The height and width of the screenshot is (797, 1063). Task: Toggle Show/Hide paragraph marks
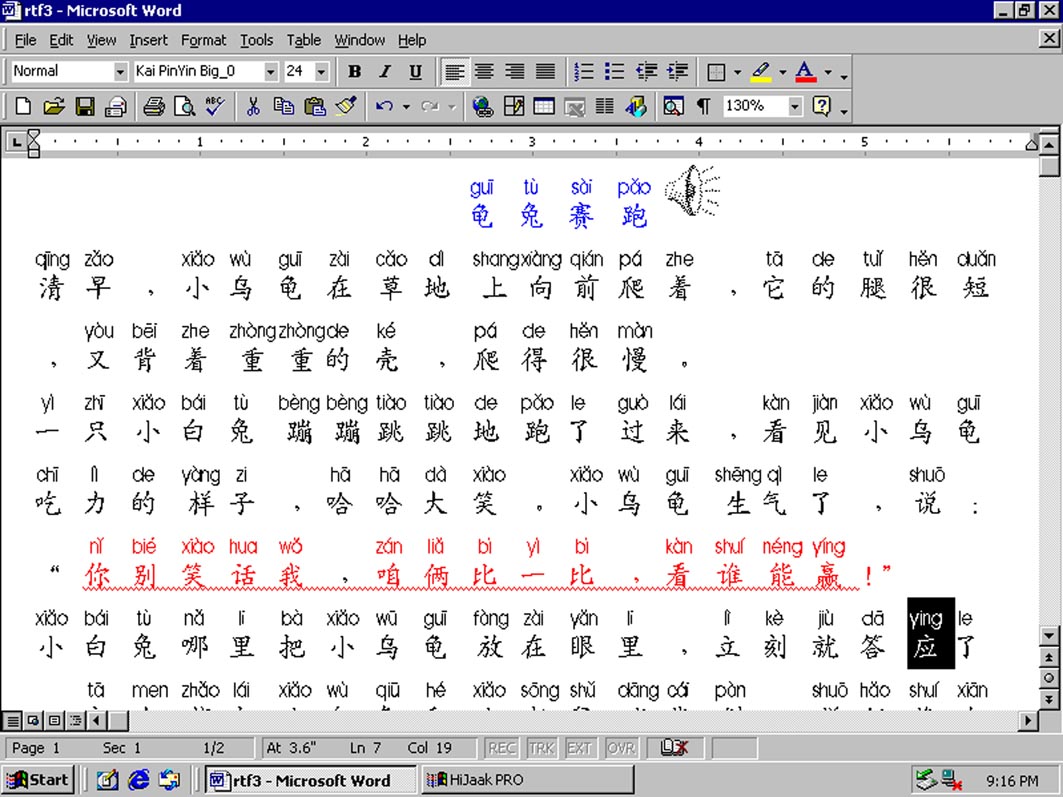[703, 106]
